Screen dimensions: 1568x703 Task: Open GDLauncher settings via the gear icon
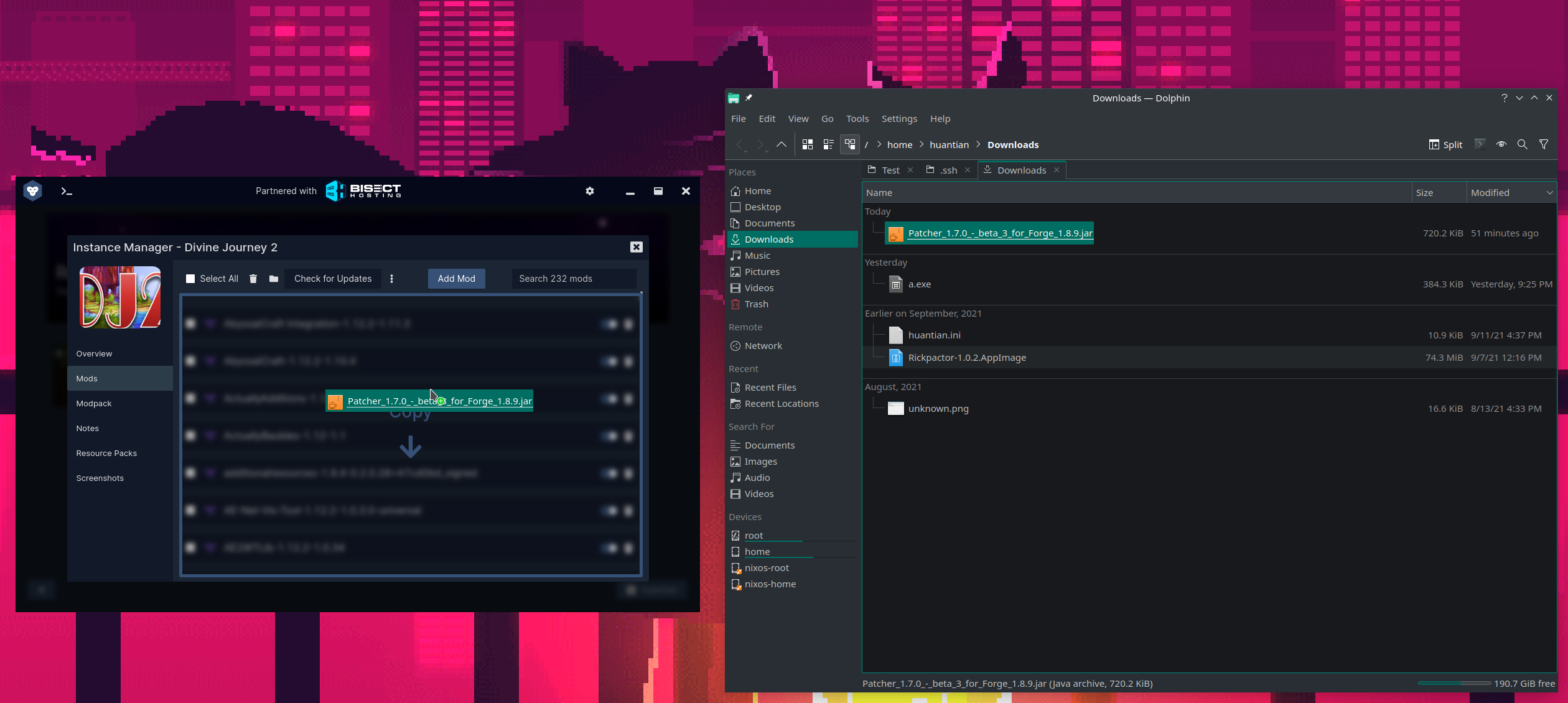click(x=590, y=191)
